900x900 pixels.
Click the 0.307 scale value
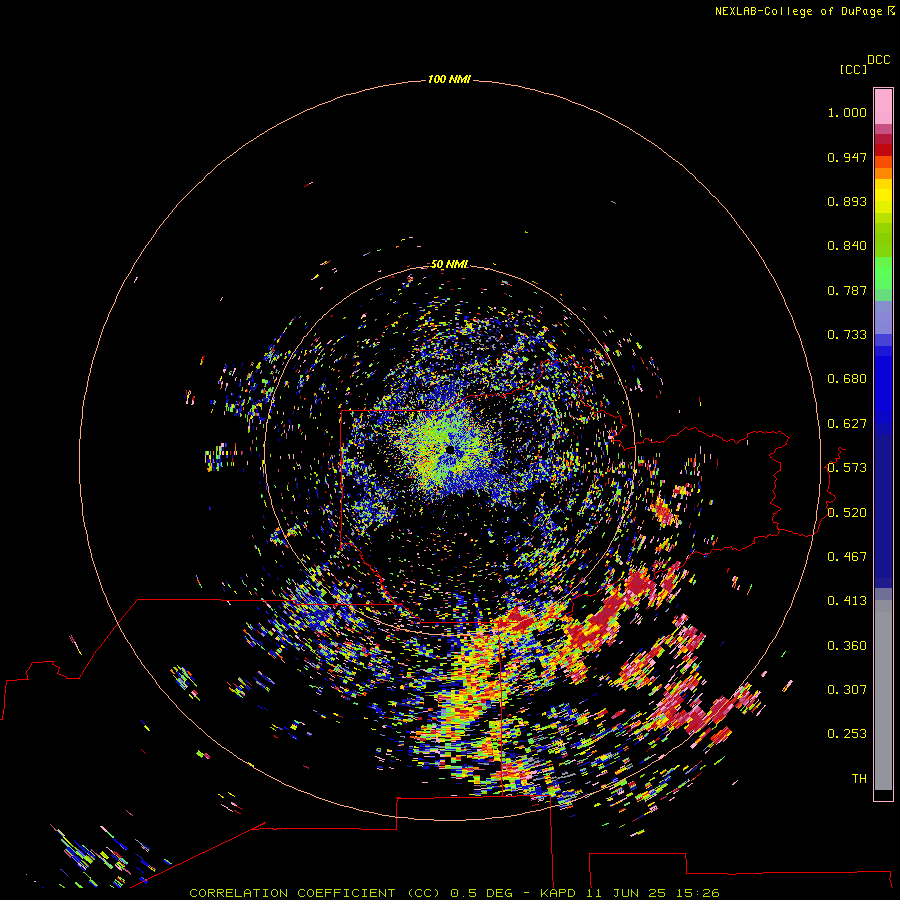tap(847, 690)
